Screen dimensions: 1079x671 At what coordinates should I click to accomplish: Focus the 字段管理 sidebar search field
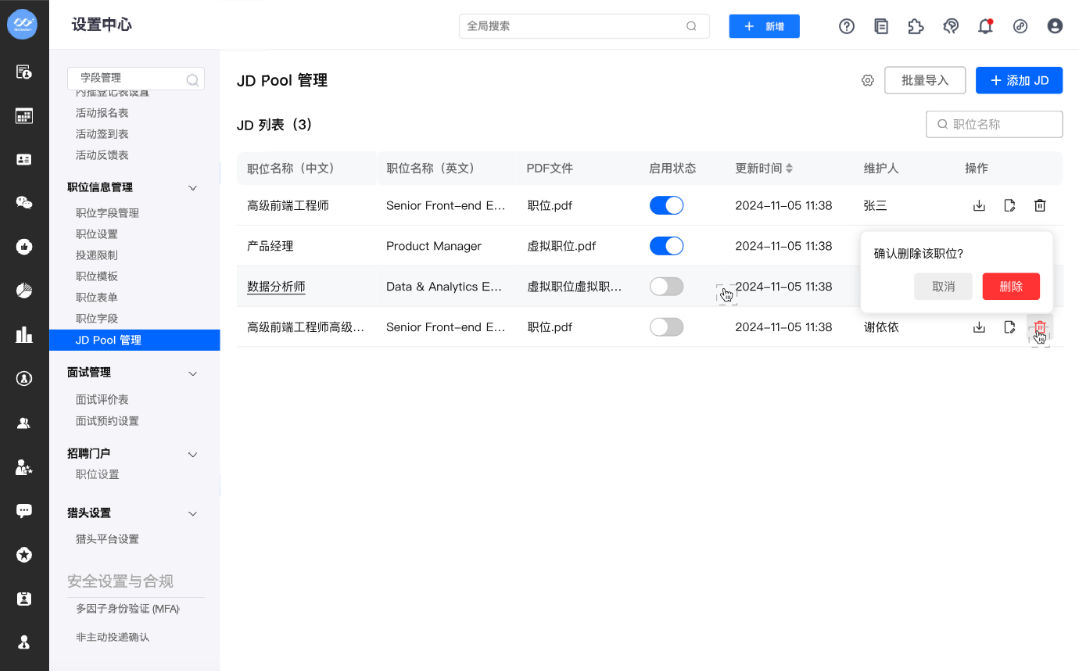click(136, 78)
